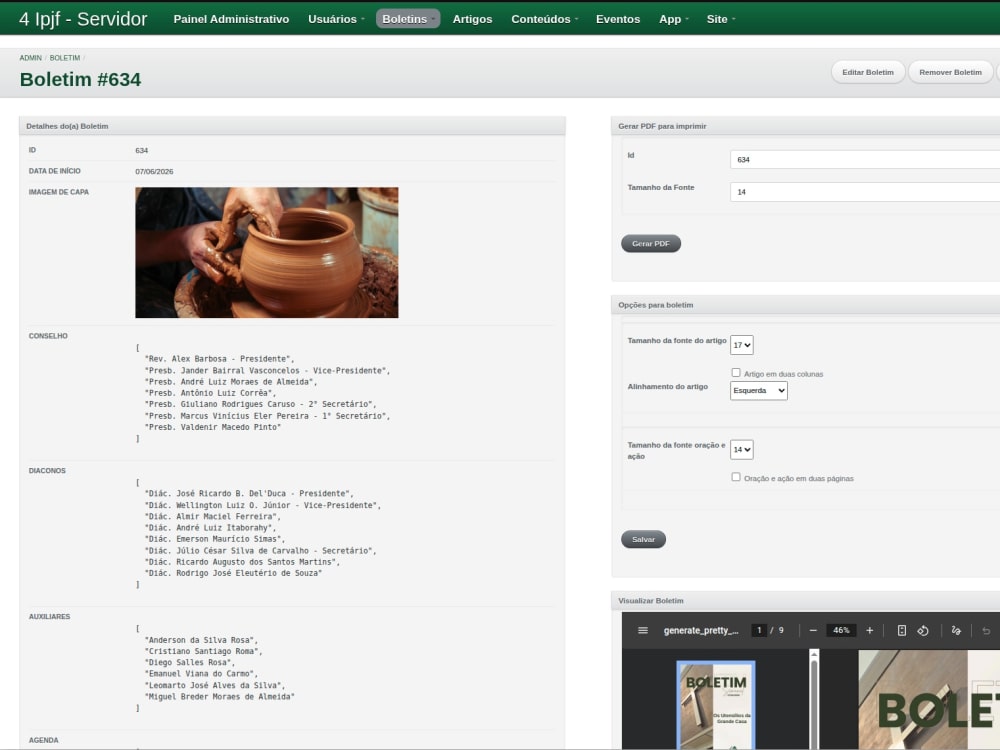
Task: Zoom out in the PDF viewer
Action: [x=813, y=630]
